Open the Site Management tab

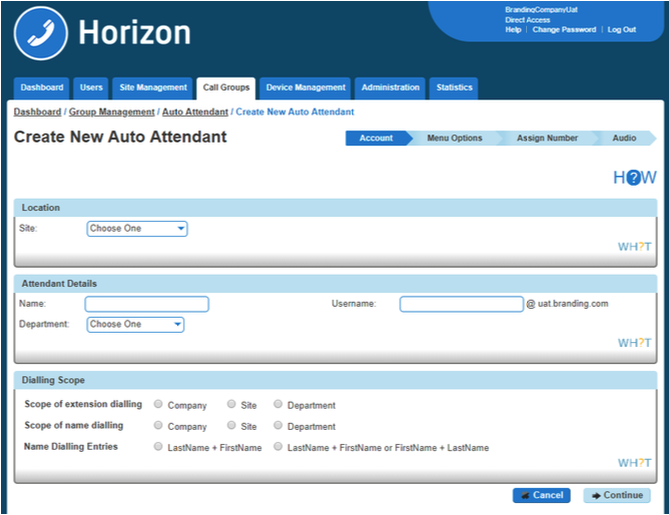(x=153, y=88)
